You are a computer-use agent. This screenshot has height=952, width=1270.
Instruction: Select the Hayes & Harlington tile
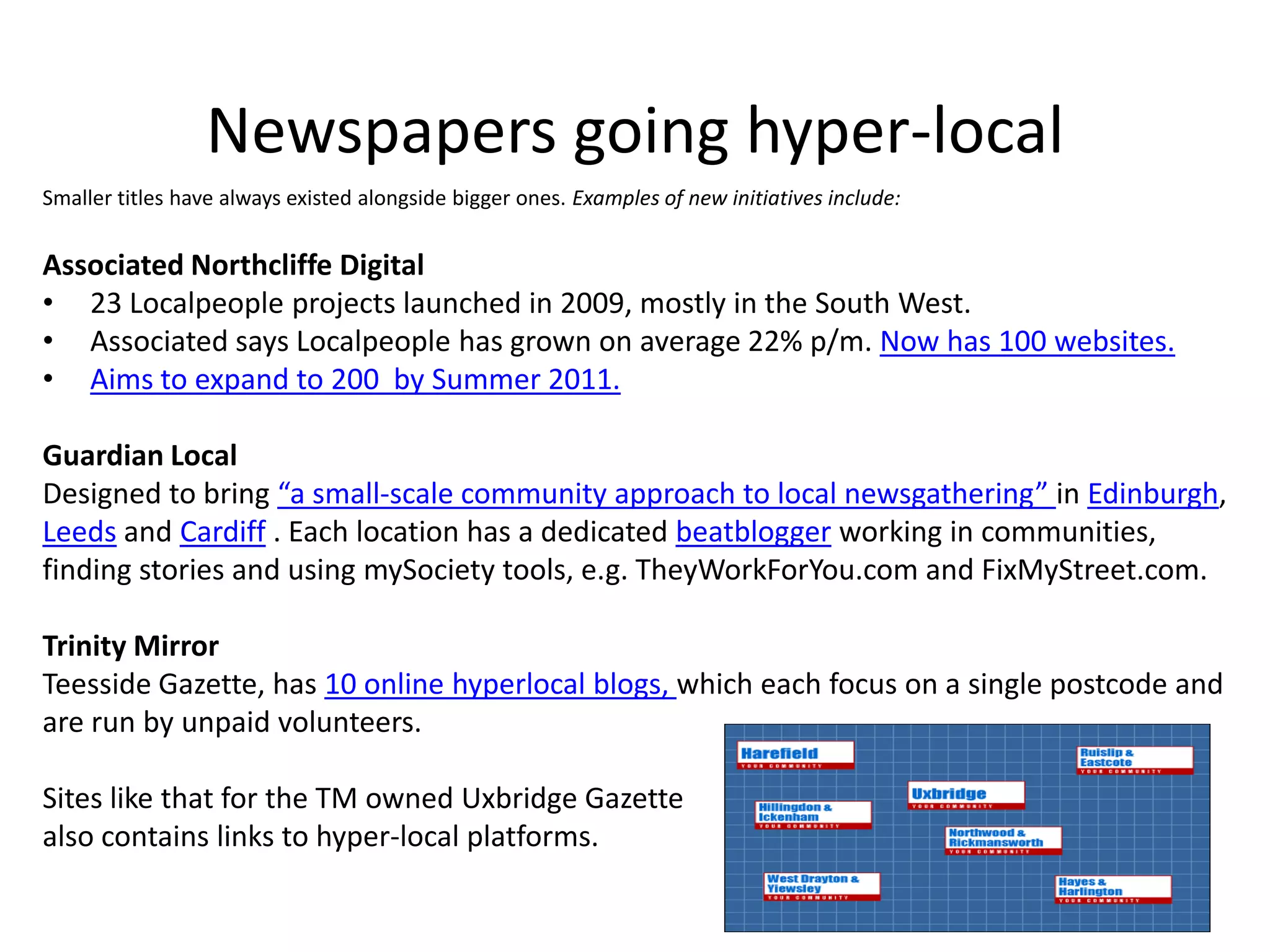tap(1113, 888)
